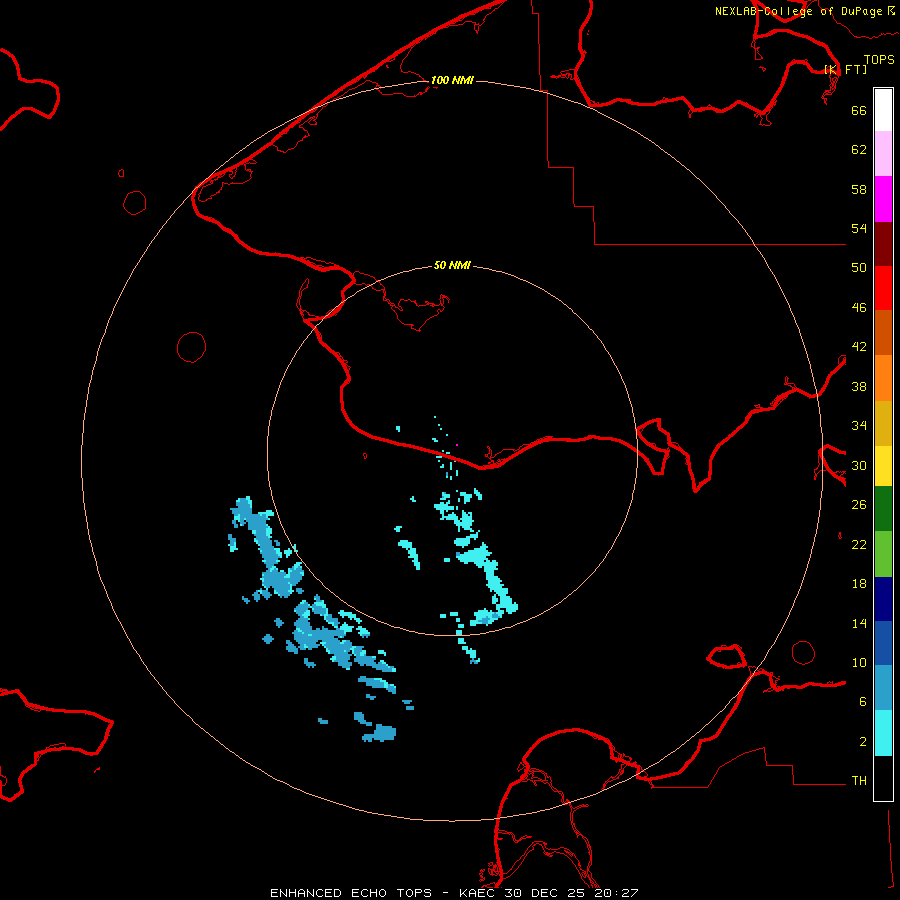The width and height of the screenshot is (900, 900).
Task: Click the bright red legend swatch
Action: click(883, 288)
